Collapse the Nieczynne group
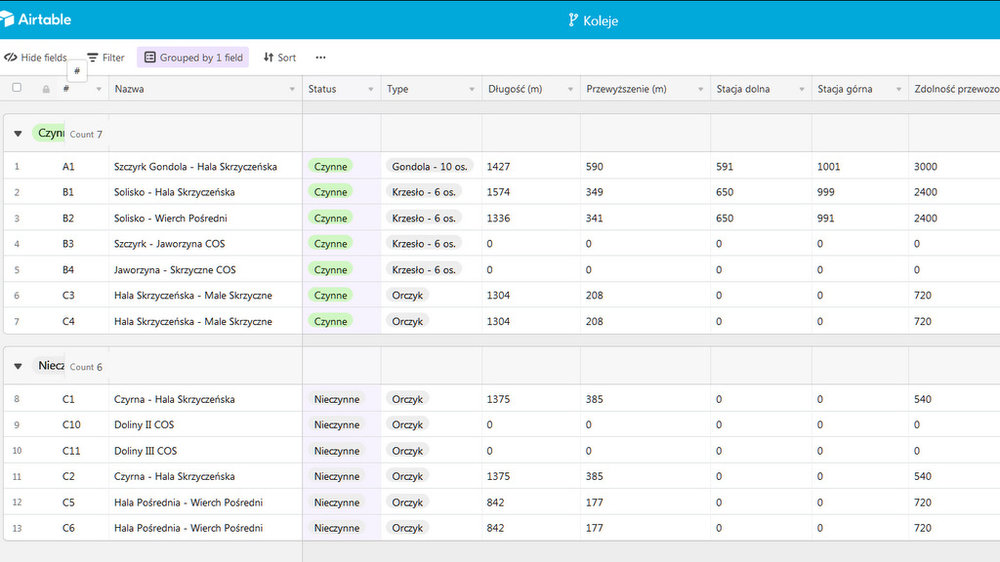The height and width of the screenshot is (562, 1000). pos(18,366)
